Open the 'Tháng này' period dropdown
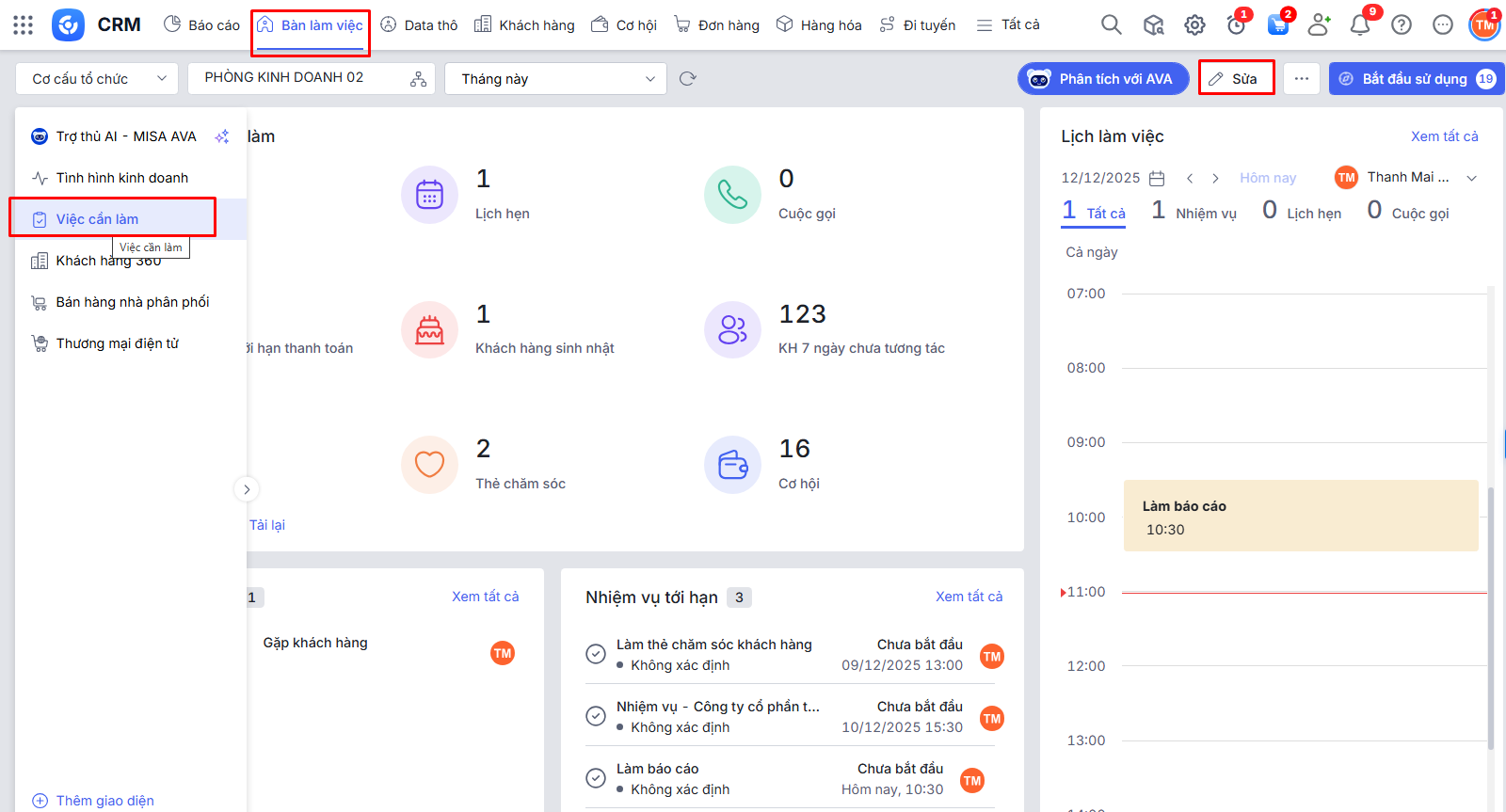Screen dimensions: 1506x812 555,79
